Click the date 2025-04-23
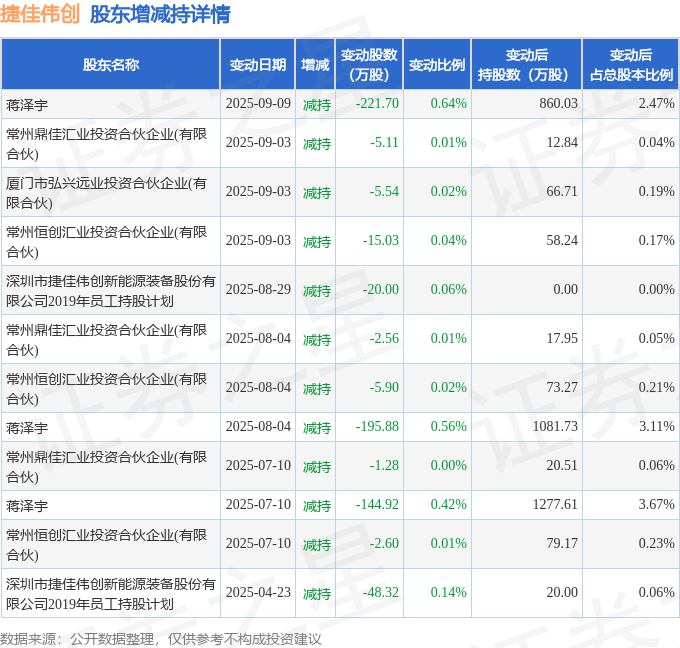The width and height of the screenshot is (680, 648). (x=258, y=592)
